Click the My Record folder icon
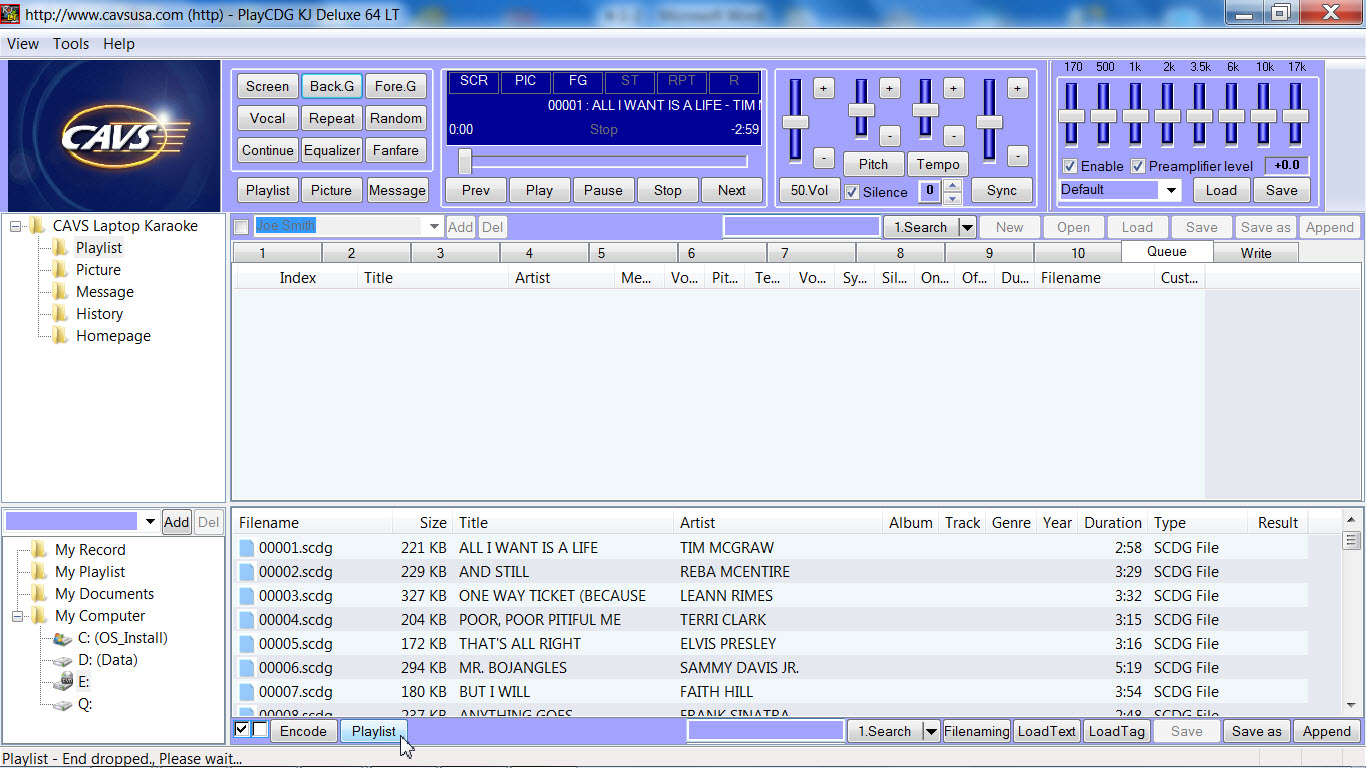 (x=39, y=550)
